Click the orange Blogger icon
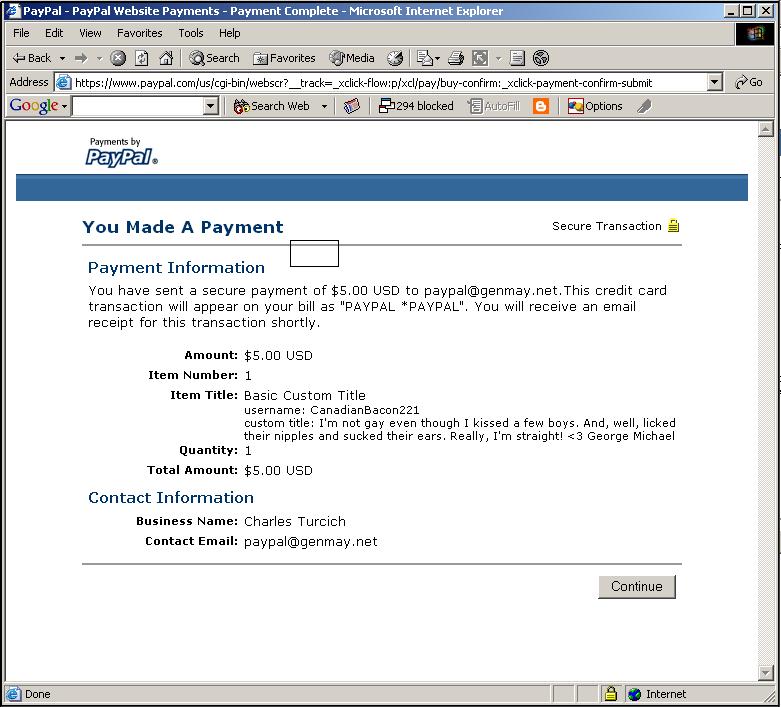The image size is (781, 707). [541, 106]
